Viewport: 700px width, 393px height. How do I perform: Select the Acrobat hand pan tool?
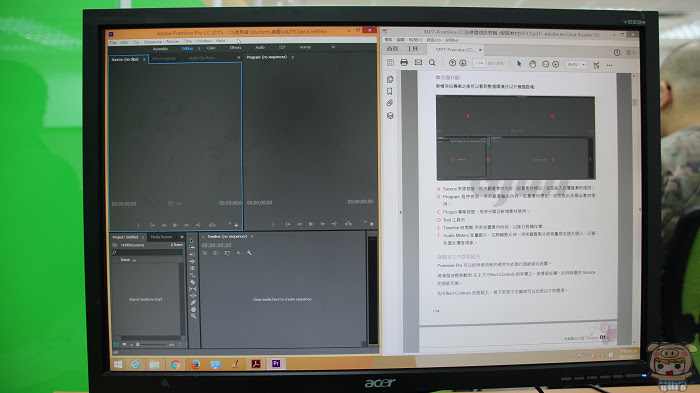coord(532,64)
